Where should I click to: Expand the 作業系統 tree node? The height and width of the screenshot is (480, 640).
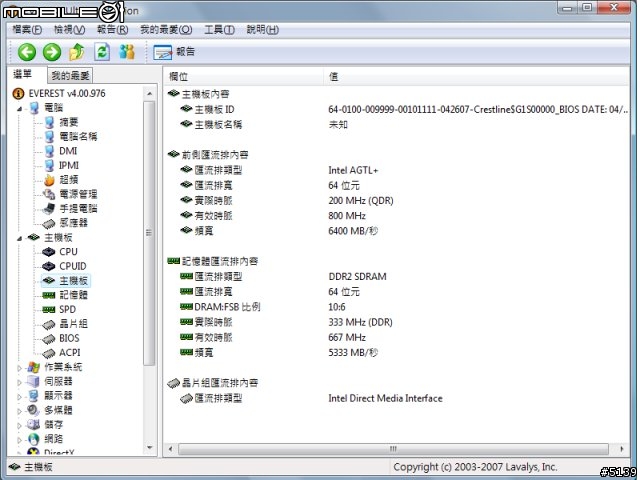coord(19,368)
